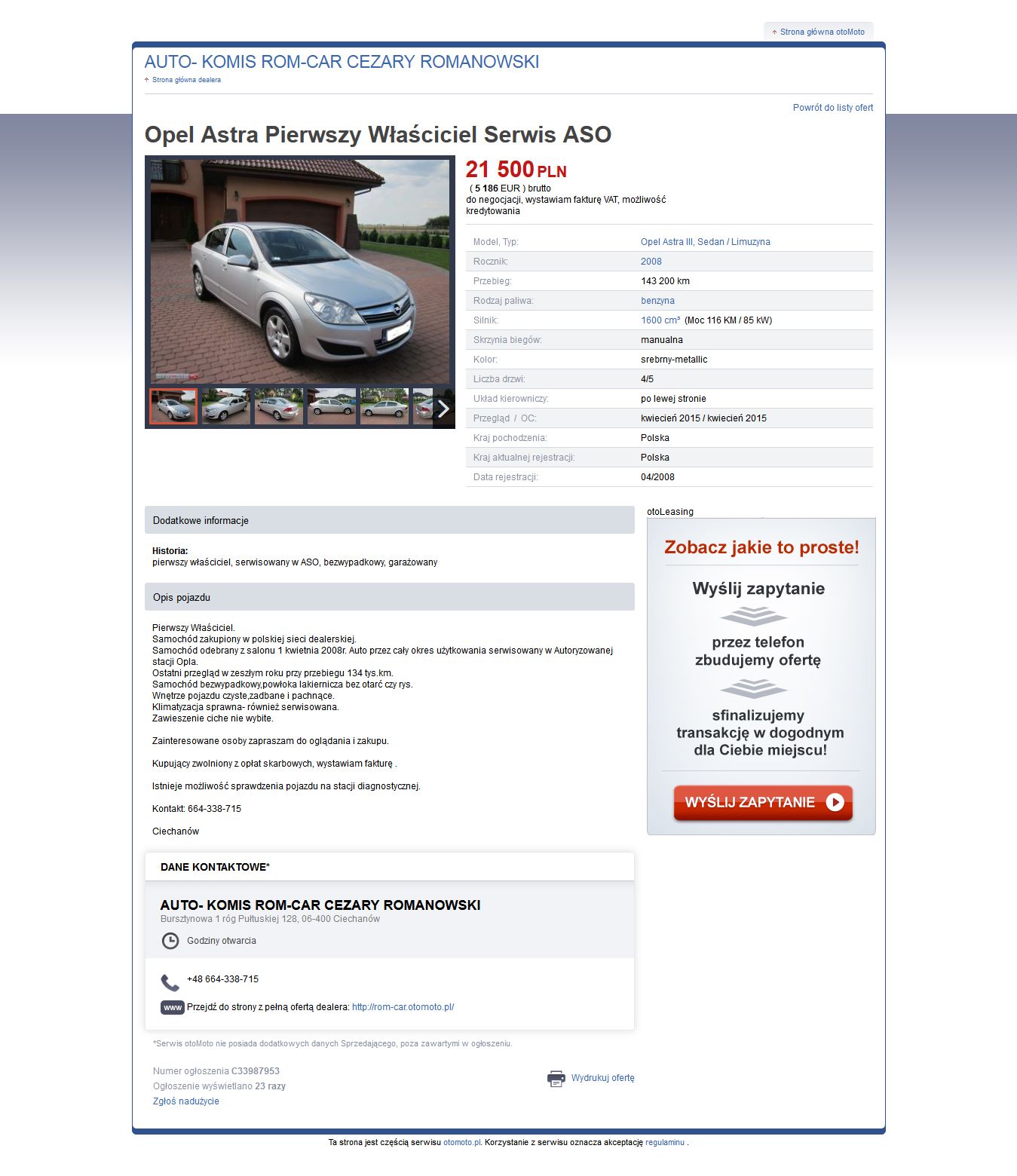Expand Godziny otwarcia opening hours
Screen dimensions: 1017x1176
222,941
